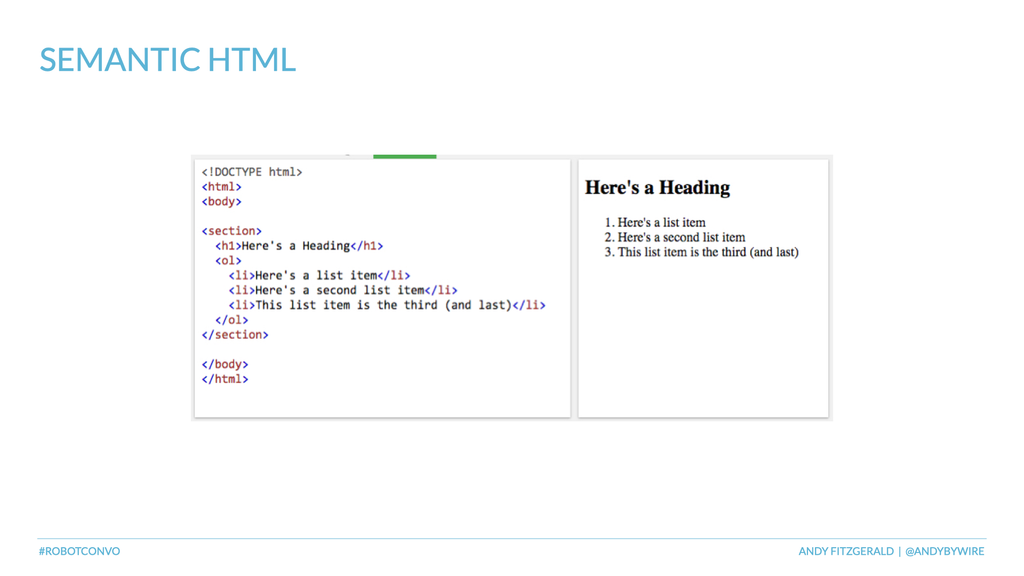
Task: Click the opening <section> tag in the code
Action: coord(231,231)
